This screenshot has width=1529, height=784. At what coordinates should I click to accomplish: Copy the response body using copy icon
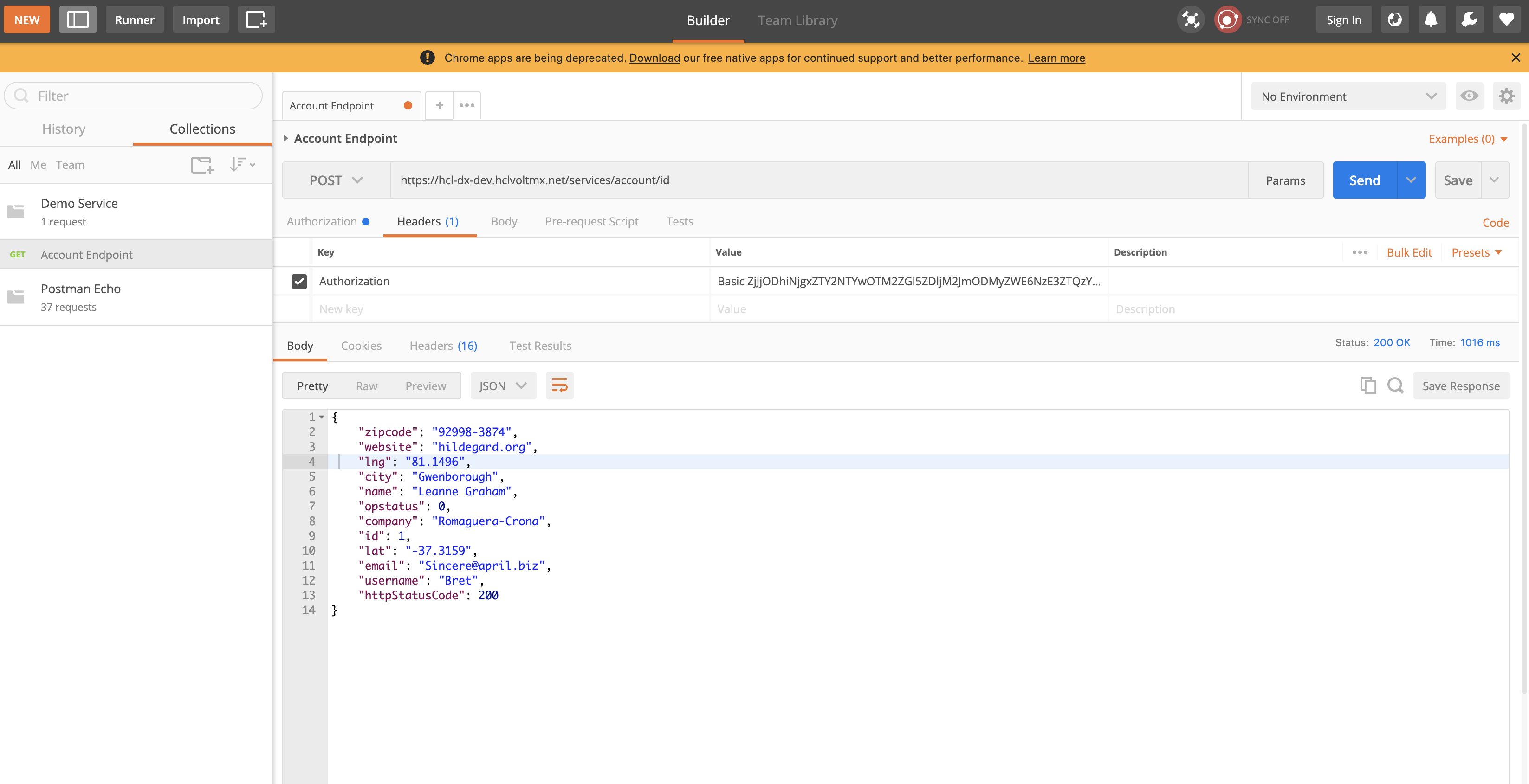pyautogui.click(x=1368, y=386)
